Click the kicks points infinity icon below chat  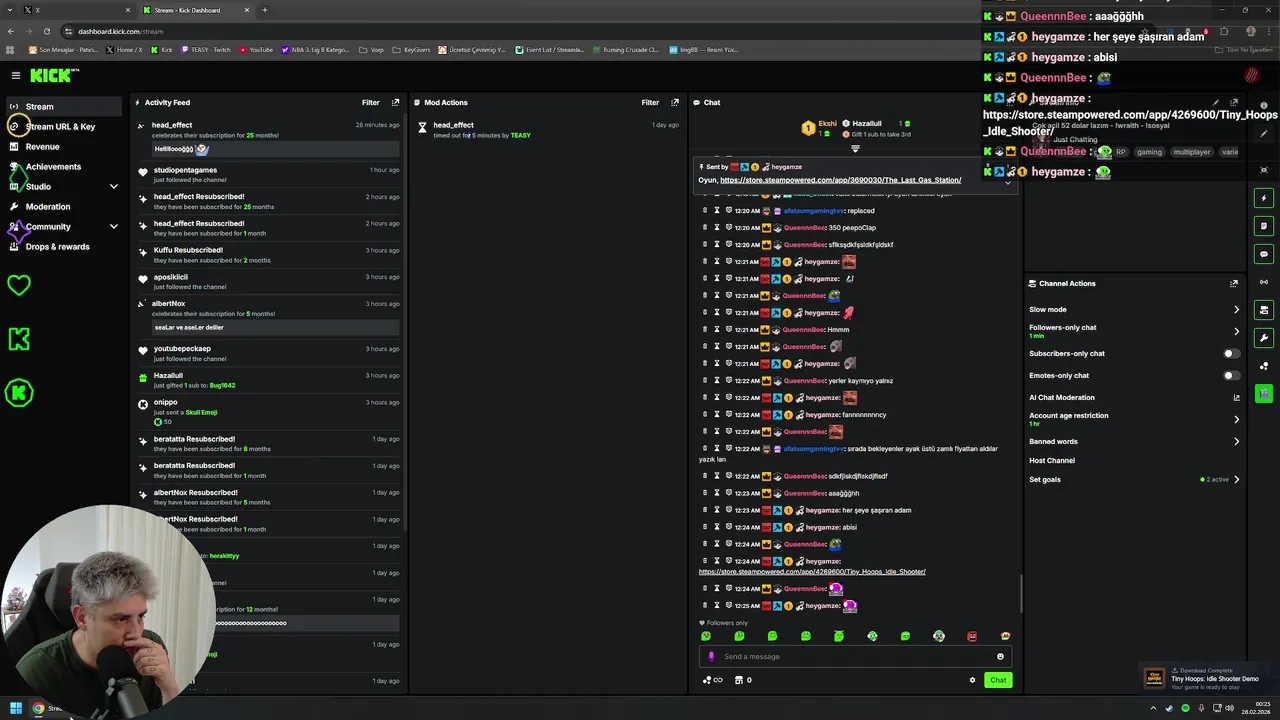pos(713,680)
